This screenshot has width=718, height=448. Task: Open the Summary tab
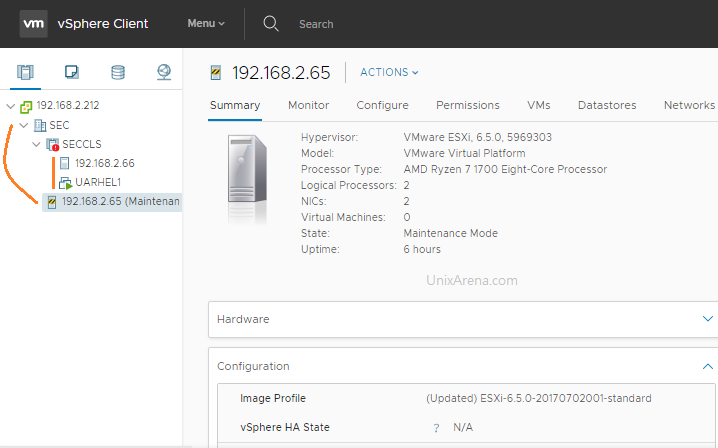pyautogui.click(x=235, y=105)
